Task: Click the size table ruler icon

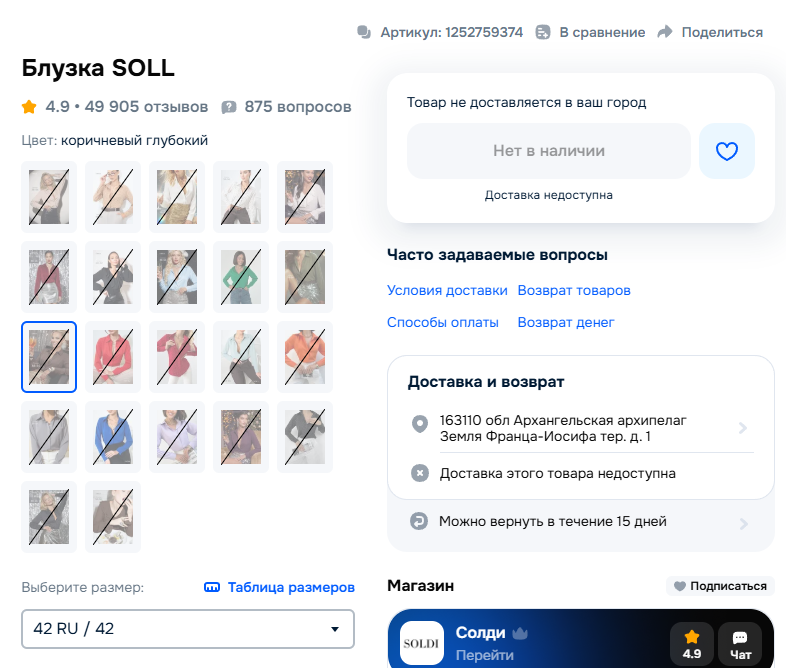Action: coord(212,587)
